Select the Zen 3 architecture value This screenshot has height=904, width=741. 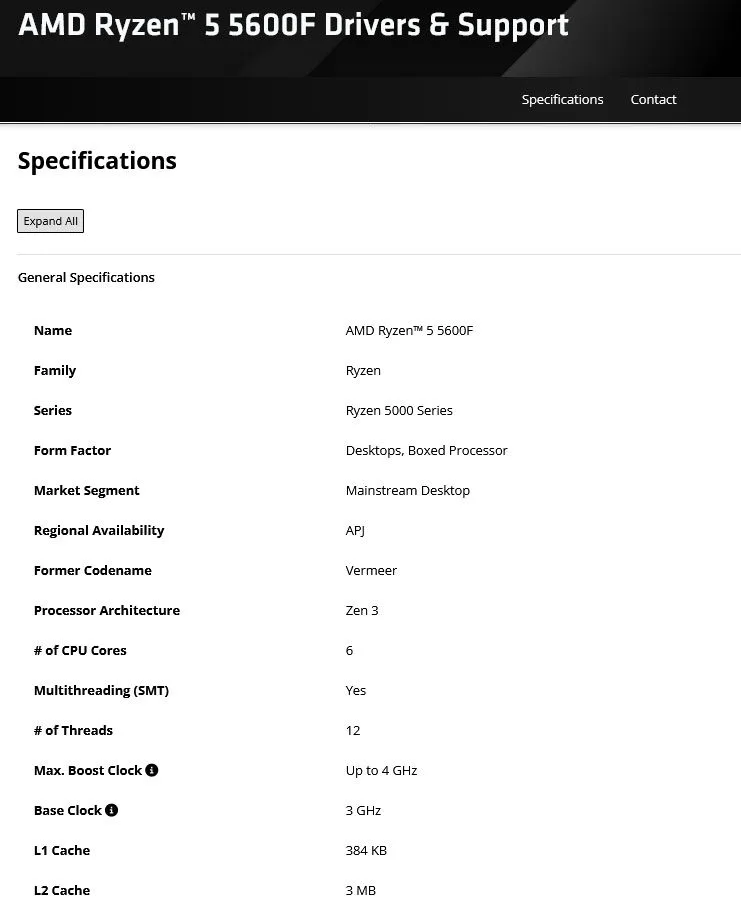tap(361, 610)
